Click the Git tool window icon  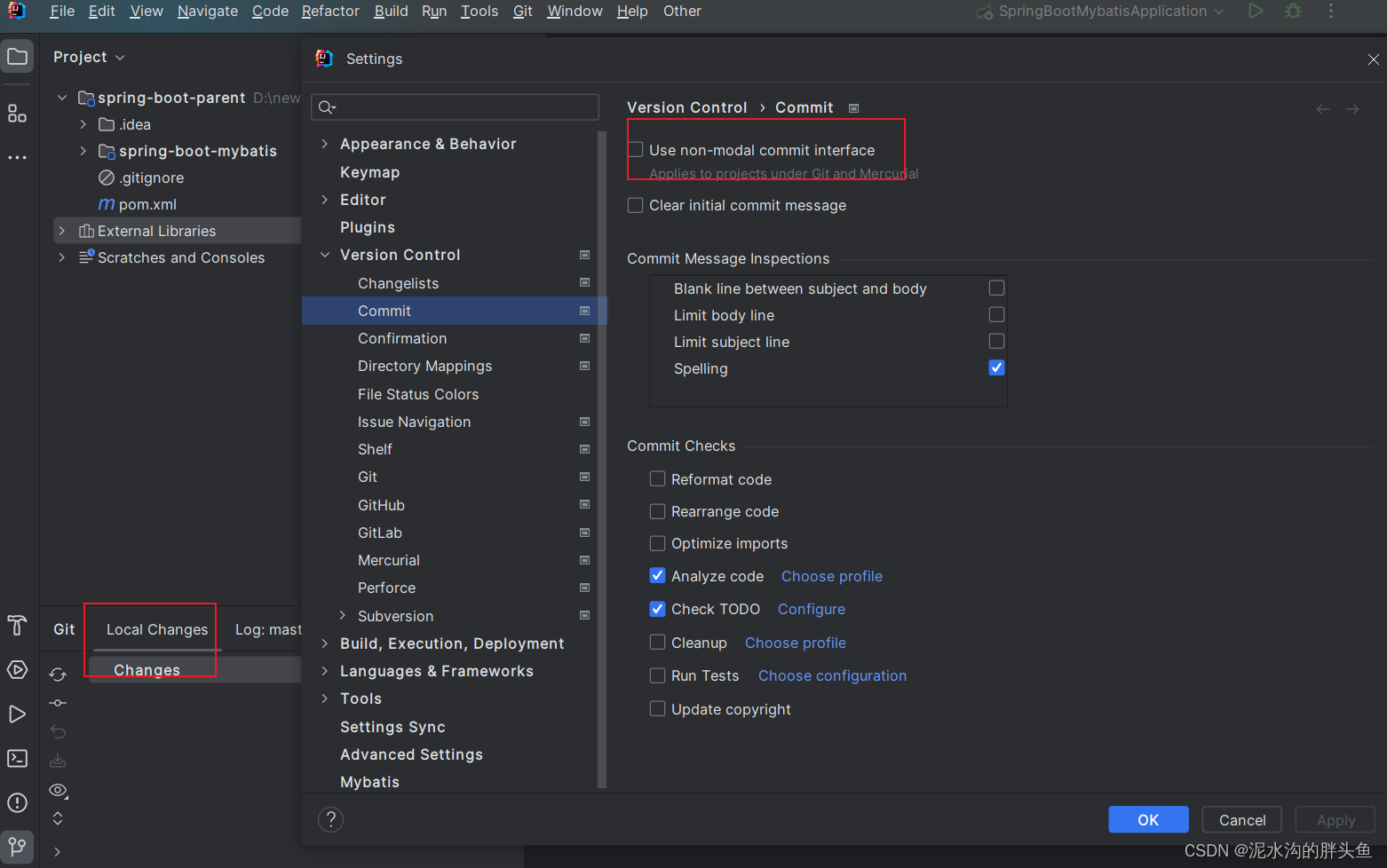17,846
